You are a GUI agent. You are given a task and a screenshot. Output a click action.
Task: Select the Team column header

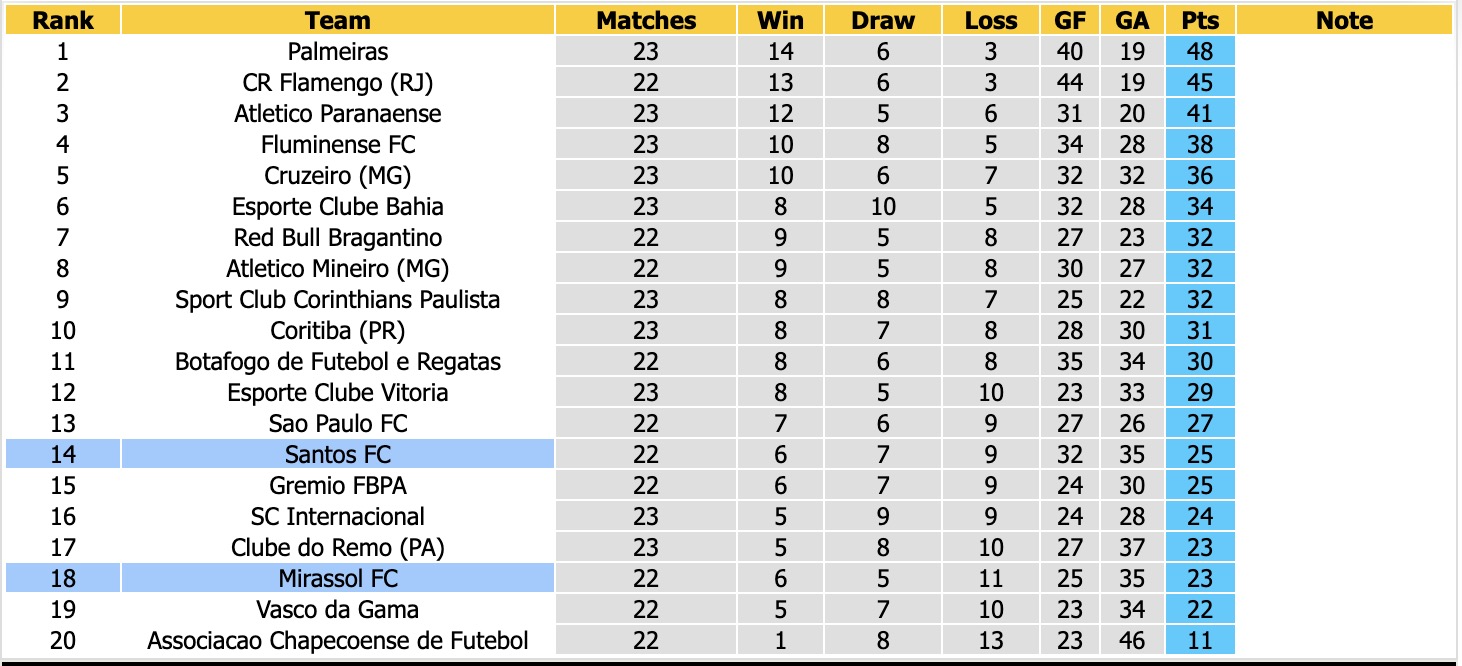pos(338,20)
